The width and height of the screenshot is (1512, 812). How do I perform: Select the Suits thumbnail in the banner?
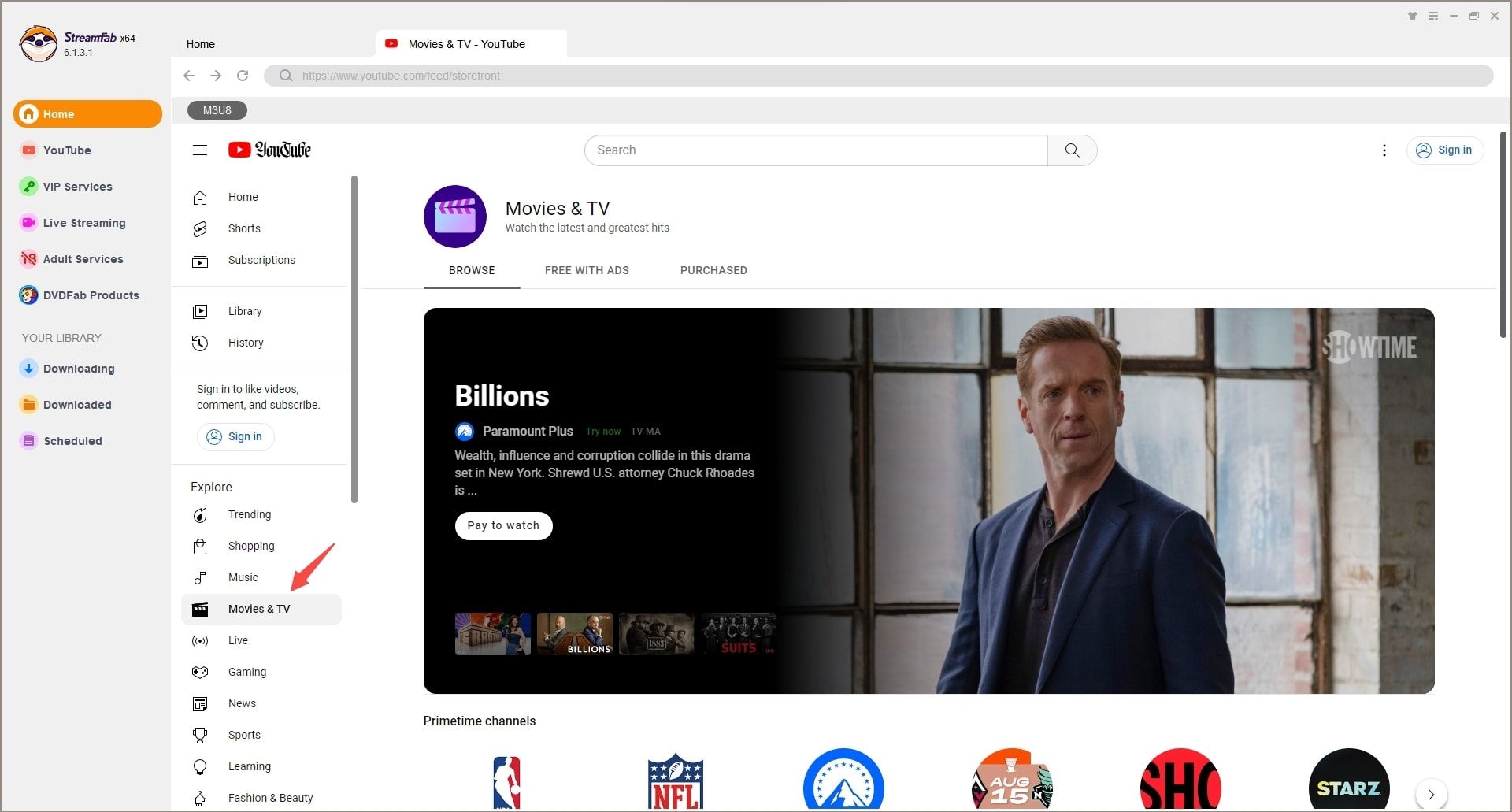point(738,634)
